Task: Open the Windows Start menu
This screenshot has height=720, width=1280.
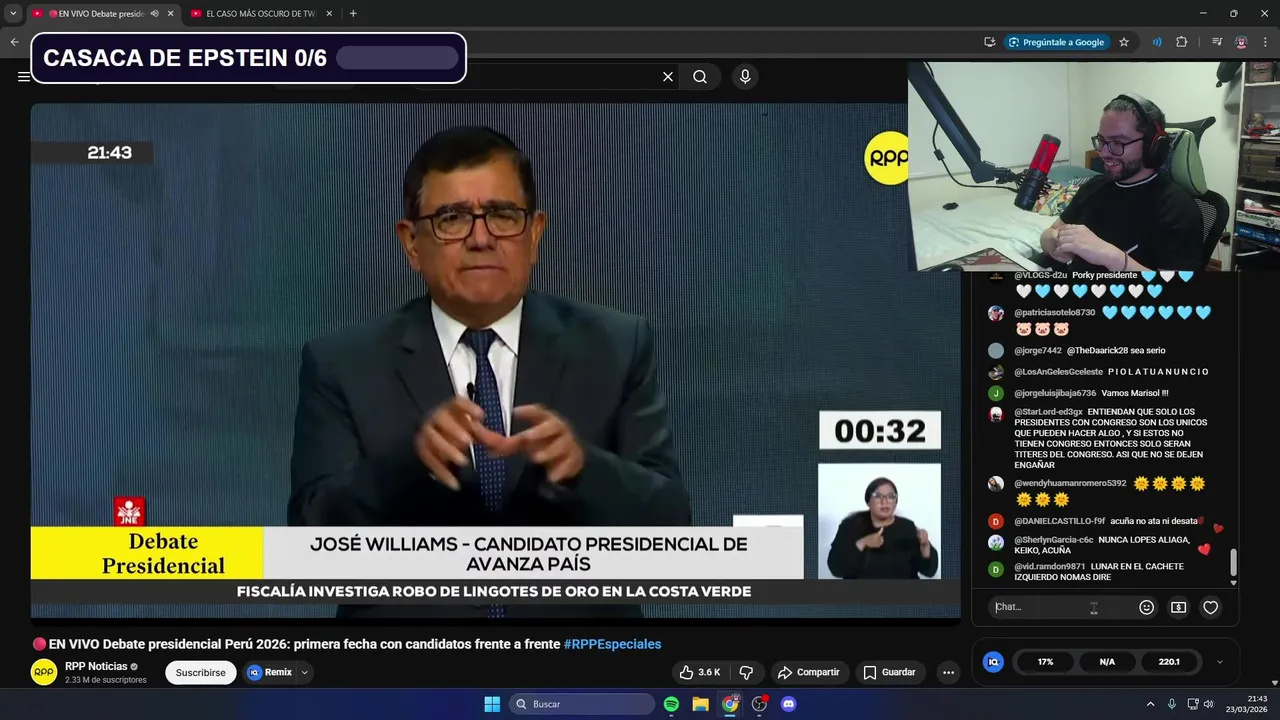Action: (492, 704)
